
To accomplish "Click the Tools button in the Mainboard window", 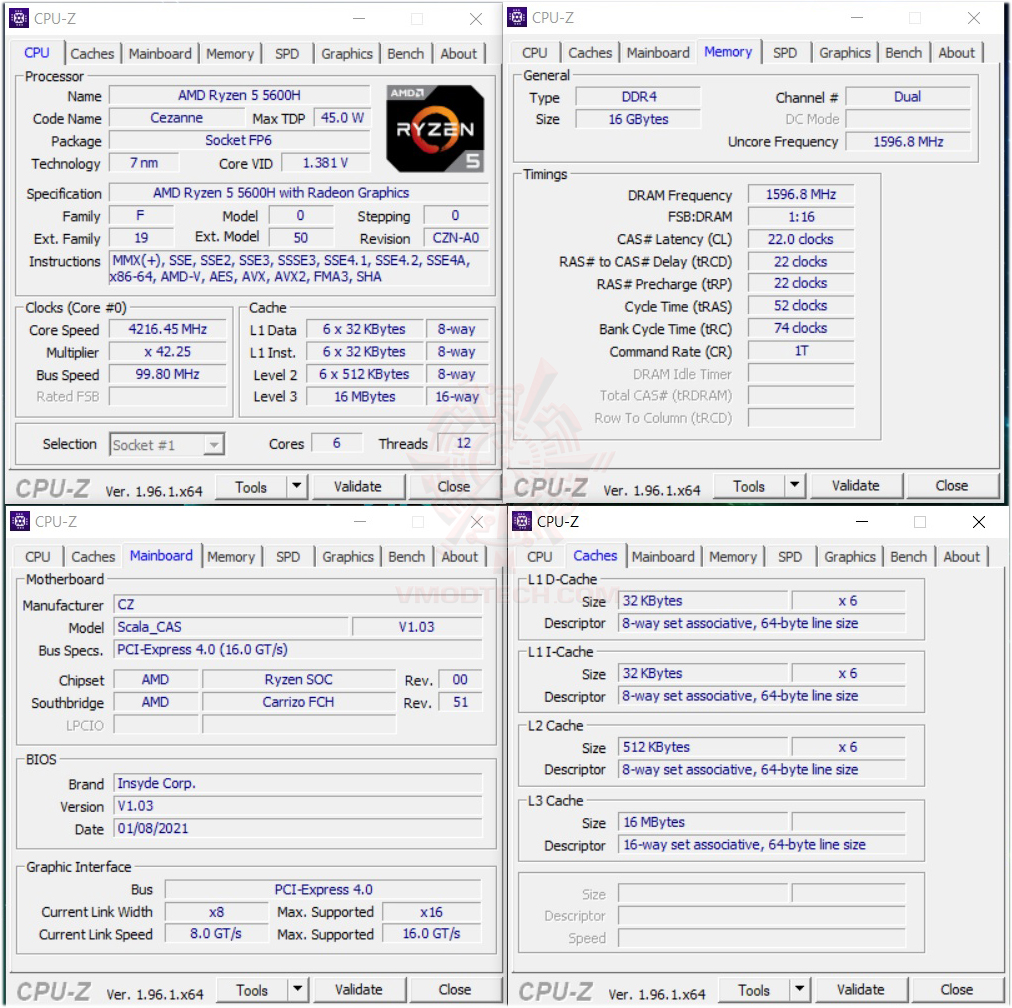I will (252, 990).
